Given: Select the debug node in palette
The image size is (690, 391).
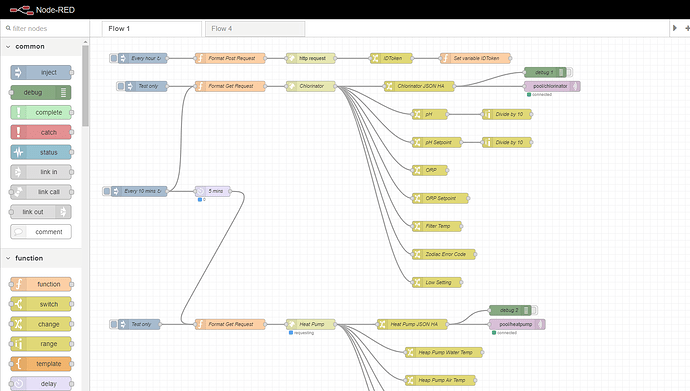Looking at the screenshot, I should pos(41,92).
